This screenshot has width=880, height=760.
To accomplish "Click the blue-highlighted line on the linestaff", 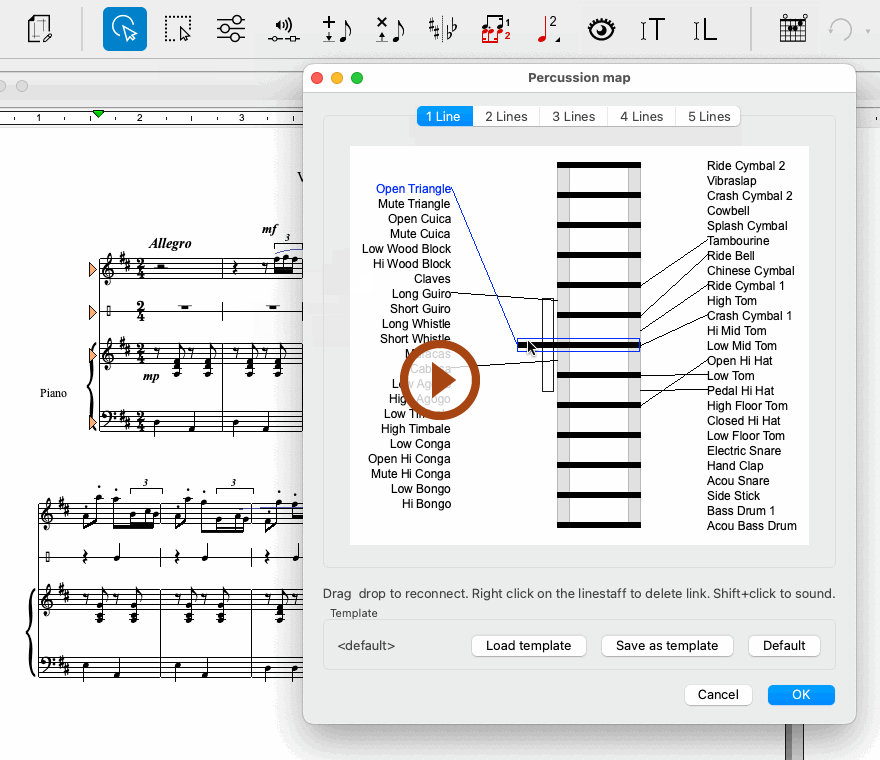I will coord(579,345).
